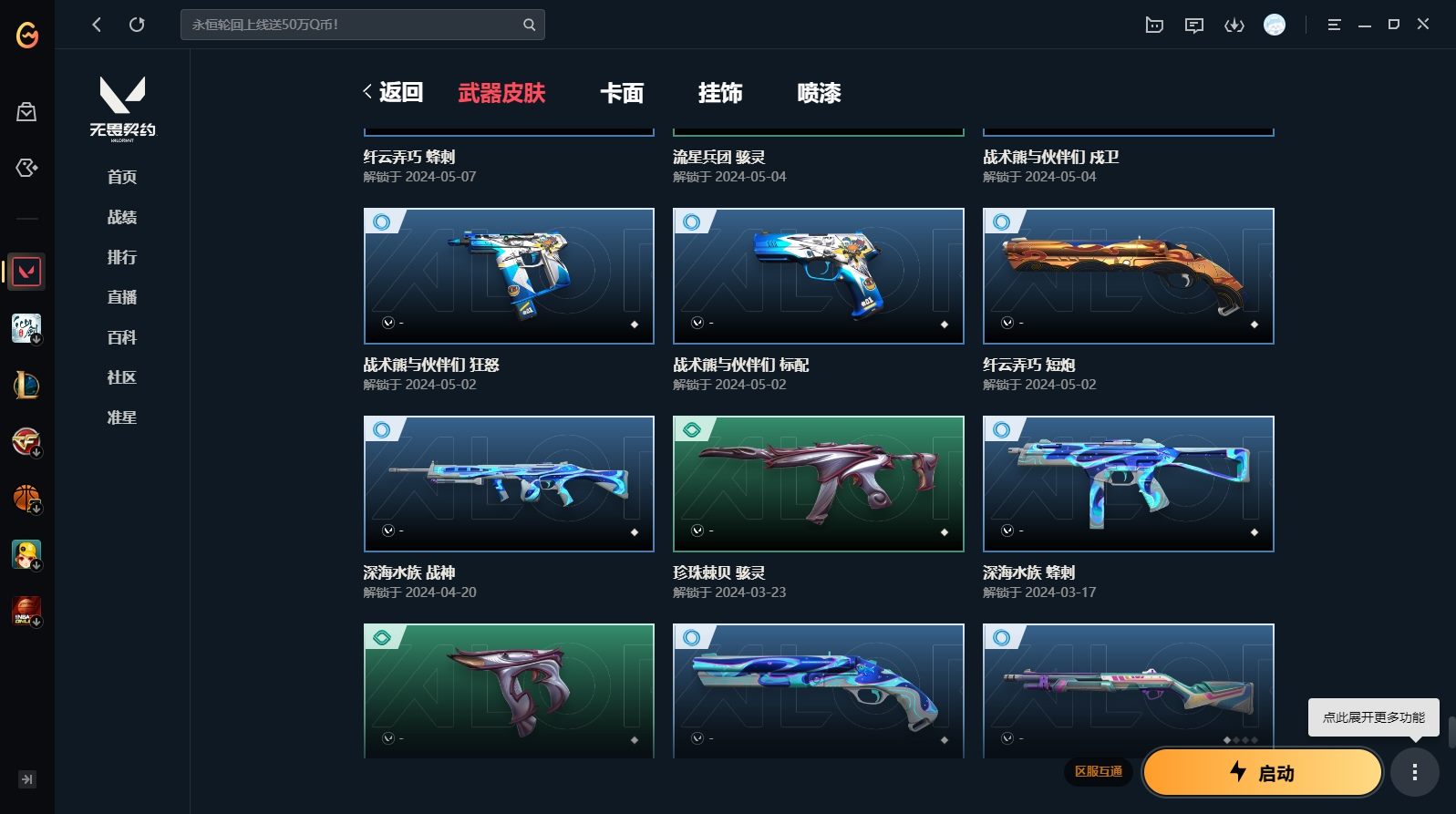Open the message chat icon at top right
This screenshot has height=814, width=1456.
tap(1193, 26)
